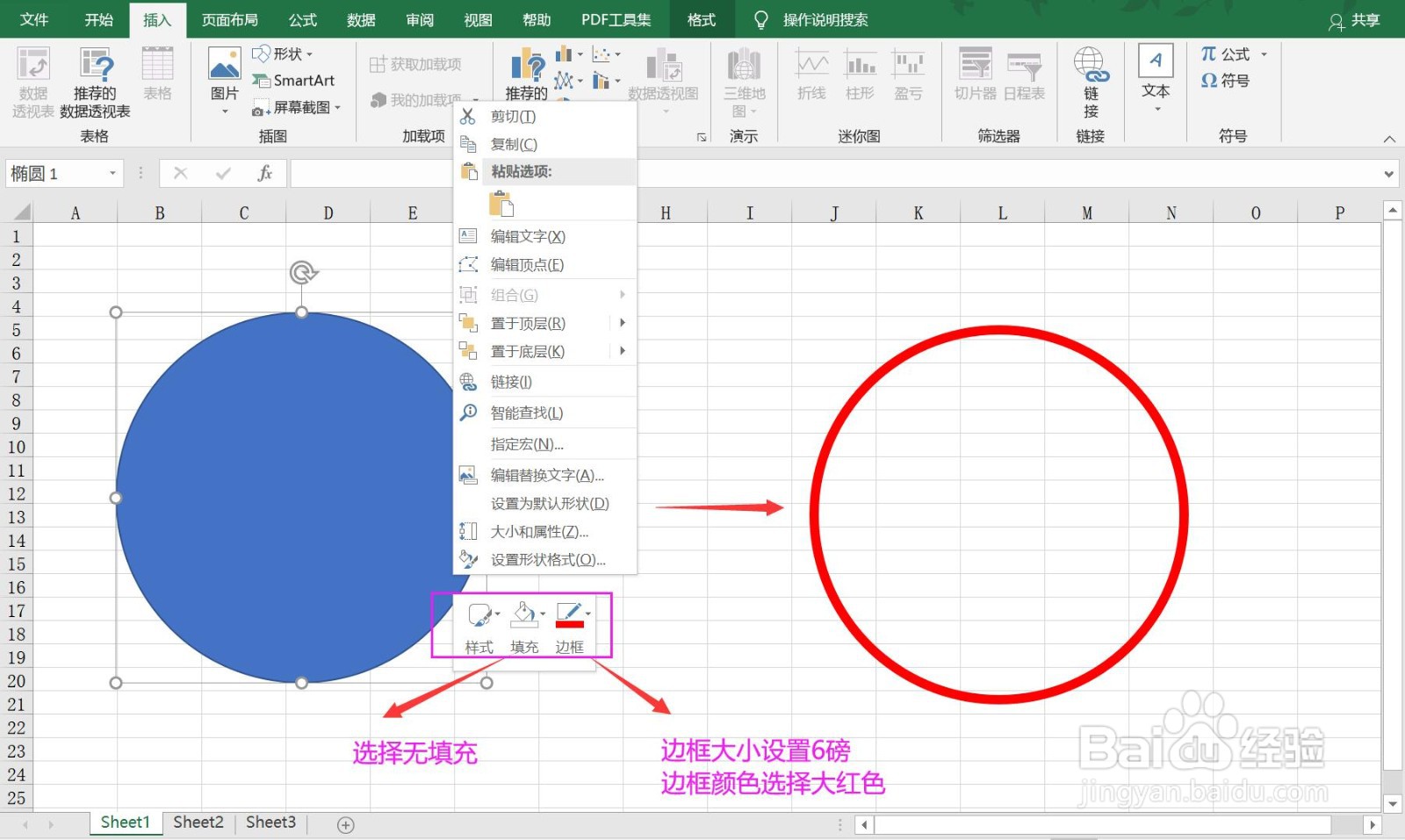
Task: Pick the red 边框 border color swatch
Action: (x=572, y=625)
